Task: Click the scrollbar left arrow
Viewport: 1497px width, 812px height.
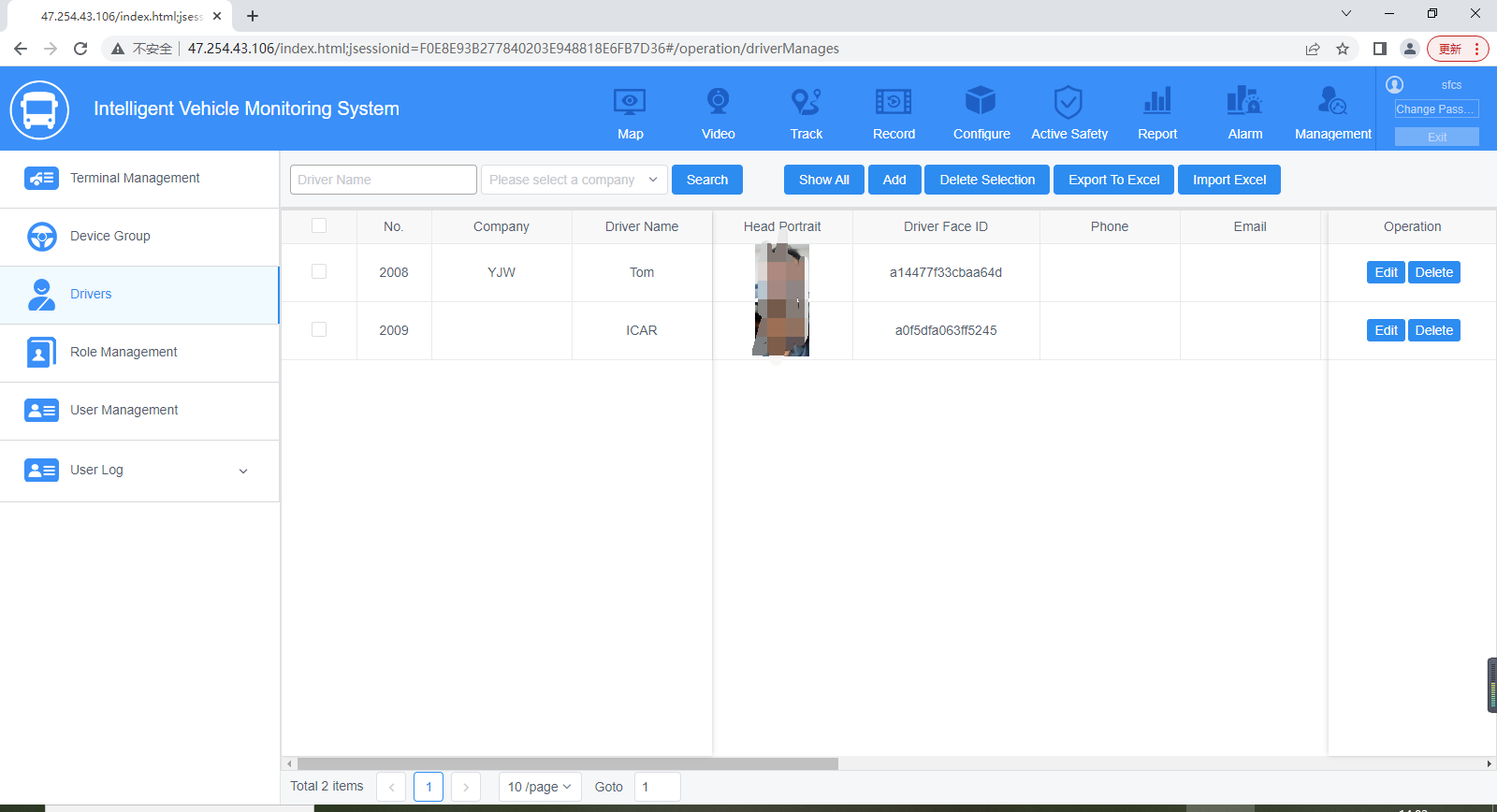Action: (289, 763)
